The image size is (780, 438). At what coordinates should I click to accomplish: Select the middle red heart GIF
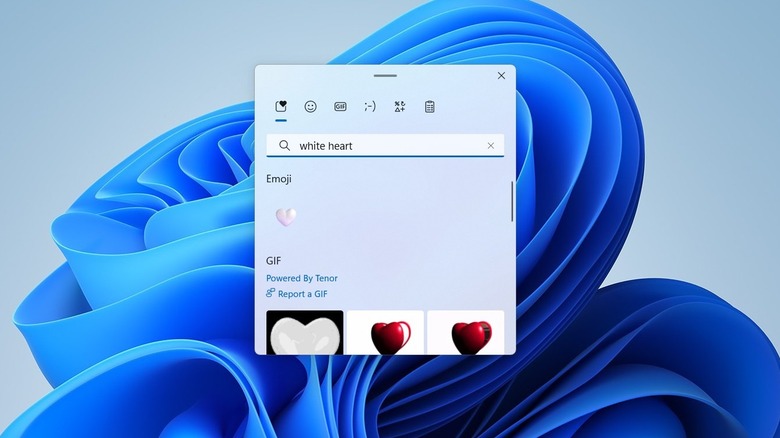[x=386, y=332]
